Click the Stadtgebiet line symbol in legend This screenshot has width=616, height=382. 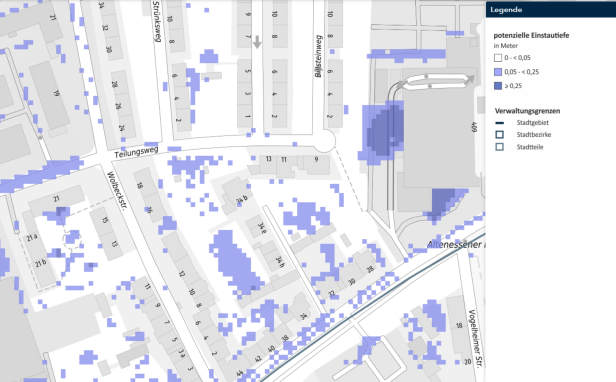click(x=499, y=123)
